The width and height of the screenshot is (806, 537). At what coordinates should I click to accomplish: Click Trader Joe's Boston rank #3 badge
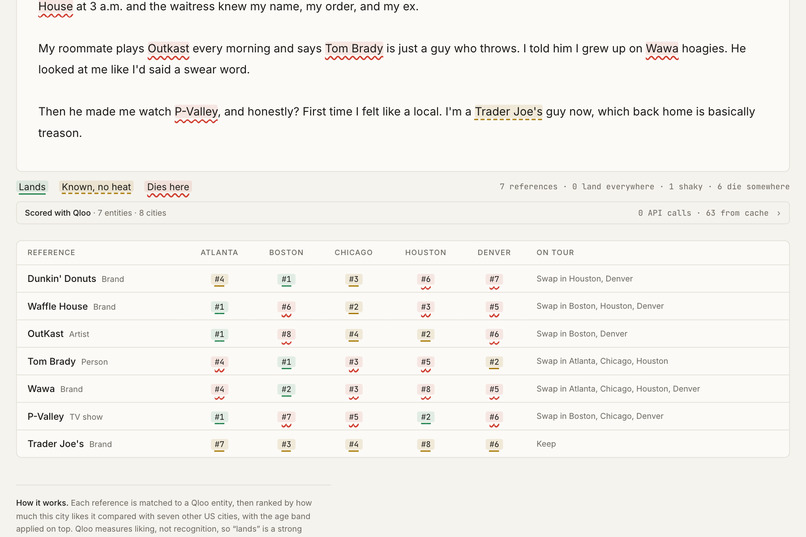click(286, 444)
